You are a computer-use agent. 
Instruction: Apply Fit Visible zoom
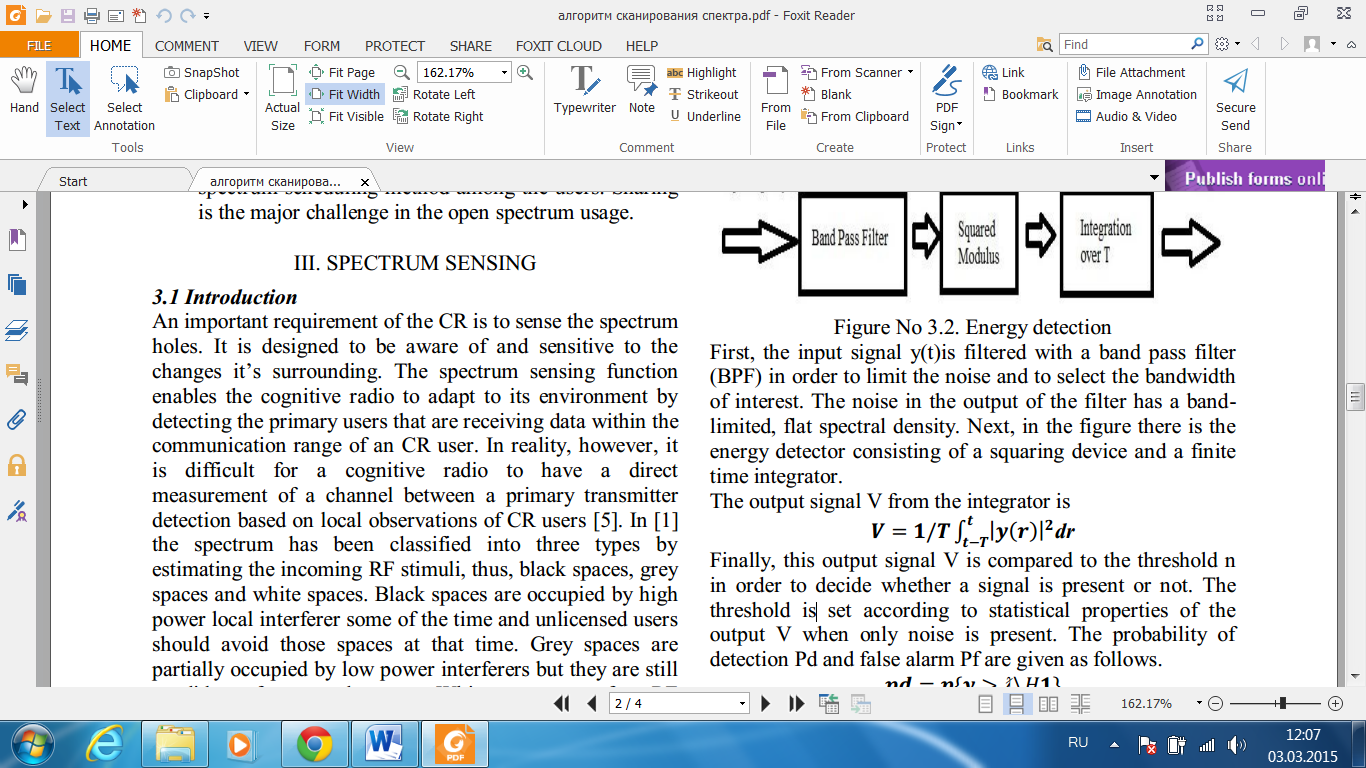coord(346,116)
